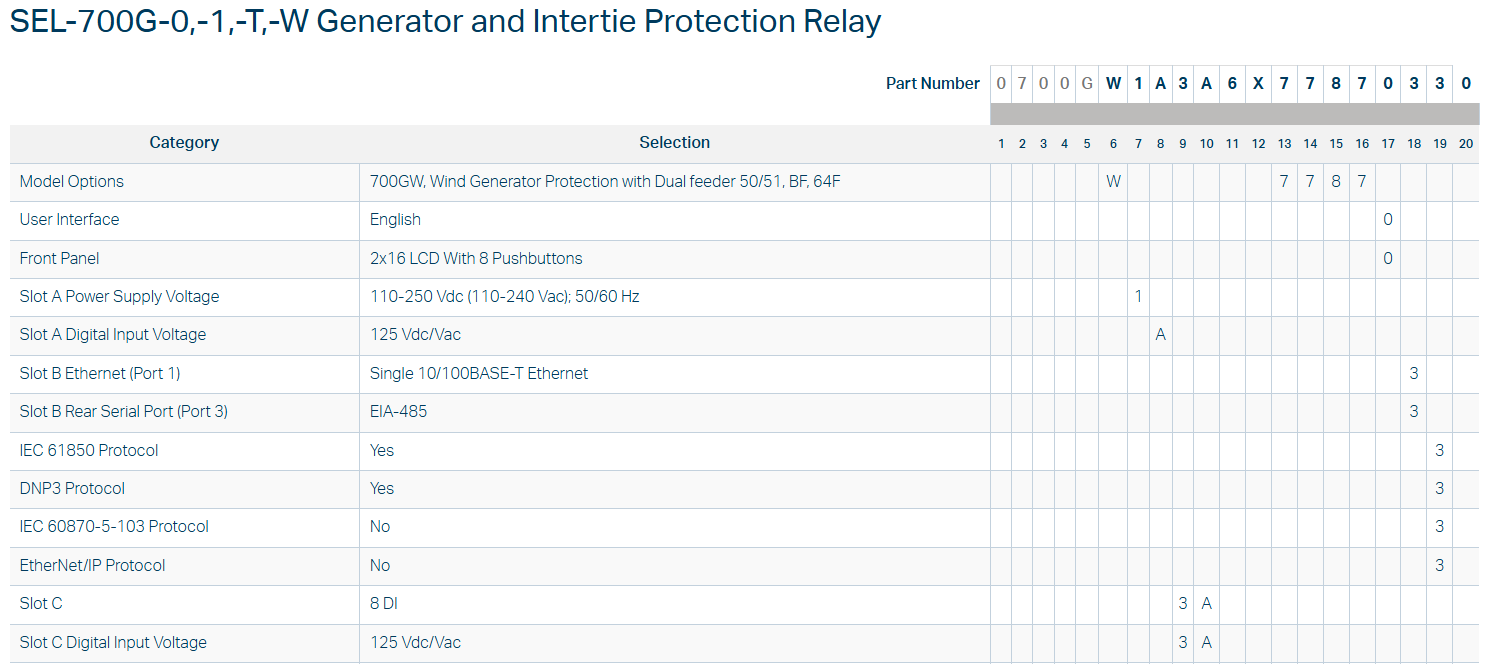Image resolution: width=1485 pixels, height=664 pixels.
Task: Click part number character 'X' in header
Action: coord(1258,84)
